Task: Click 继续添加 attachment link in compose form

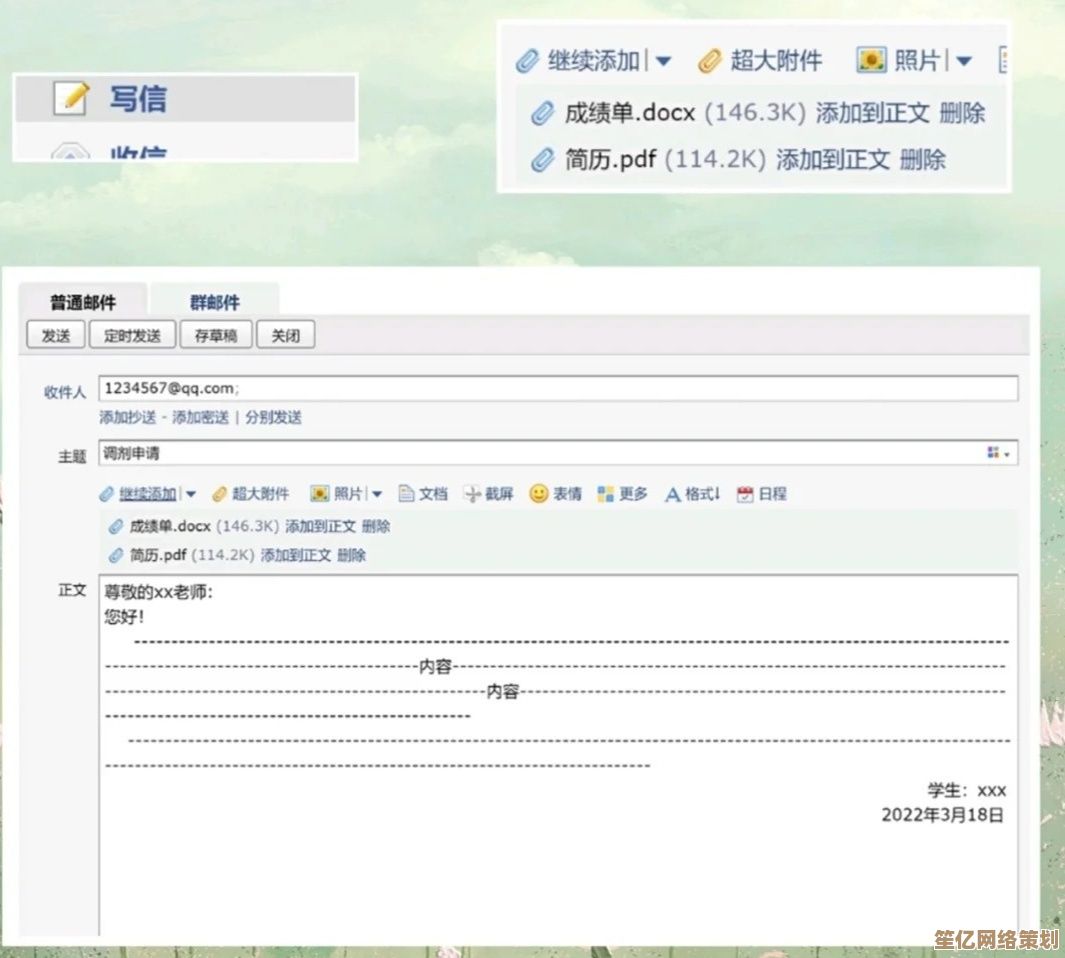Action: pos(148,494)
